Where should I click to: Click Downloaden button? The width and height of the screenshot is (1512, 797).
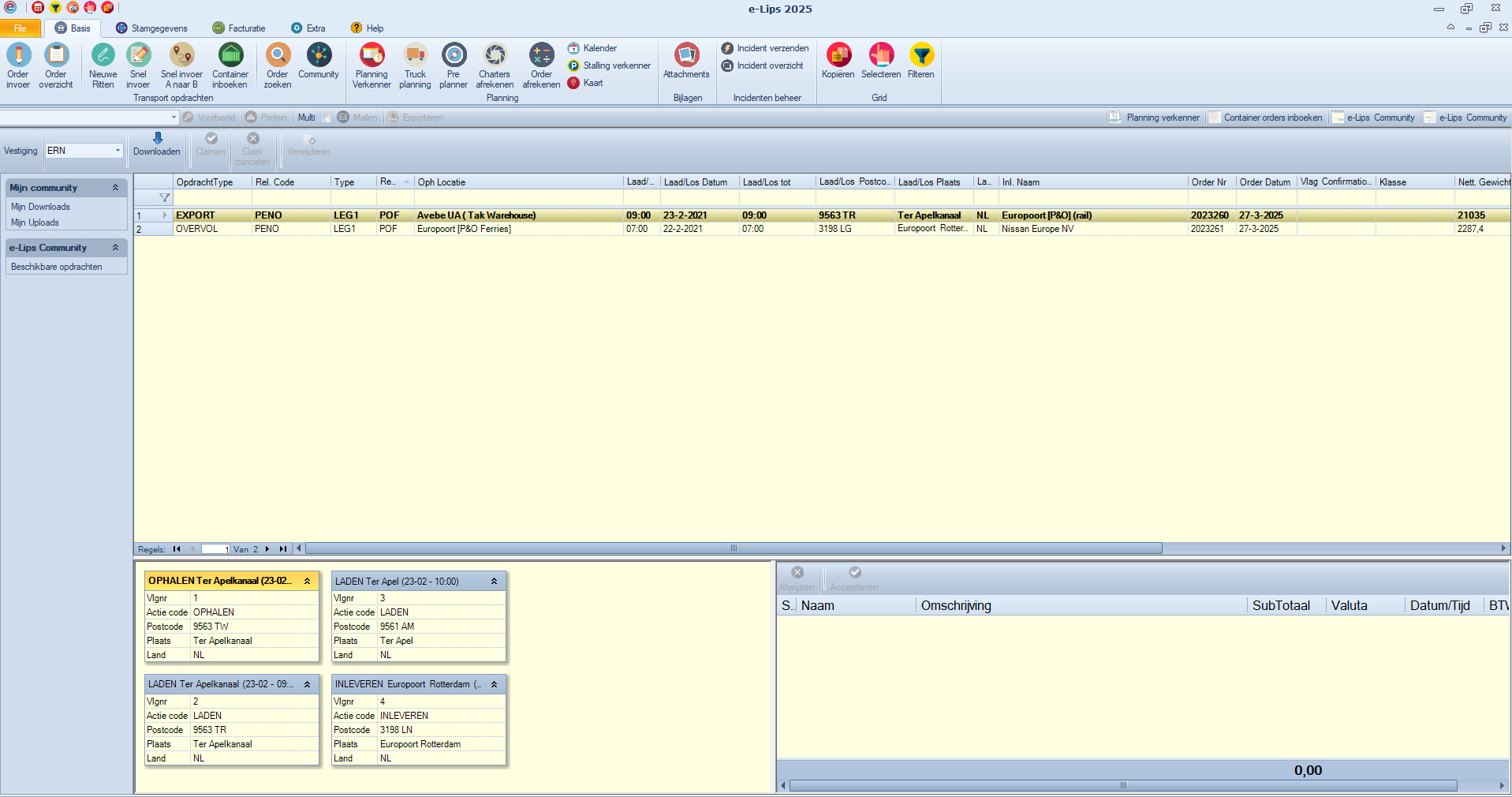click(157, 145)
